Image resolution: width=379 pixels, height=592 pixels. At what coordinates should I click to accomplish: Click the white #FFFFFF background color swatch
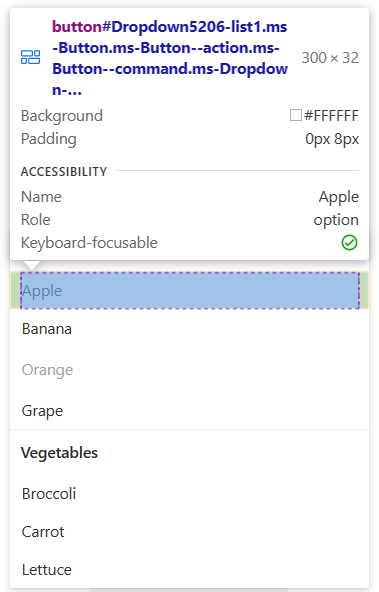[x=296, y=115]
